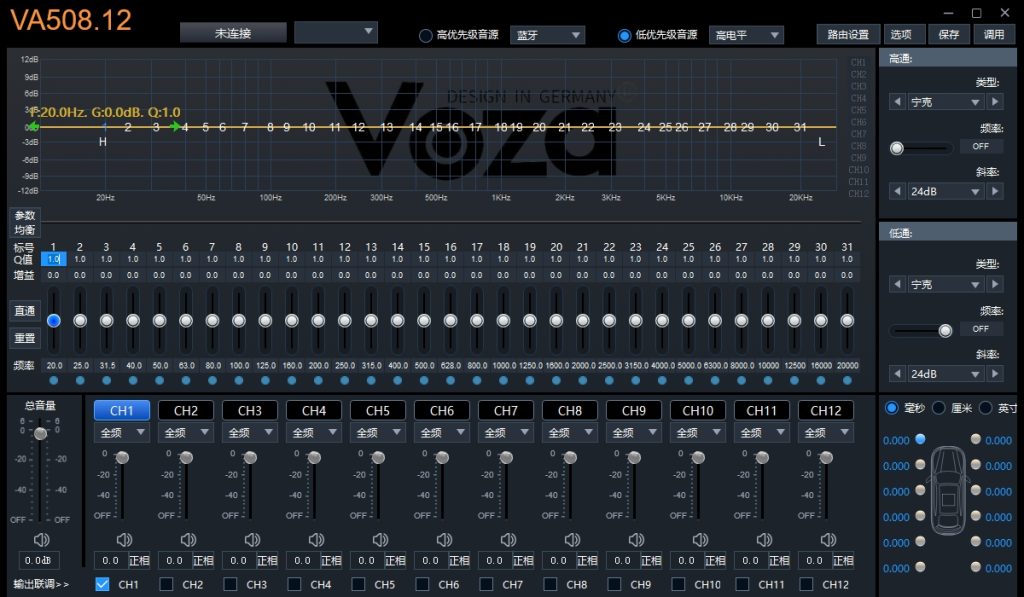Open CH5 全频 range dropdown
The image size is (1024, 597).
(378, 432)
